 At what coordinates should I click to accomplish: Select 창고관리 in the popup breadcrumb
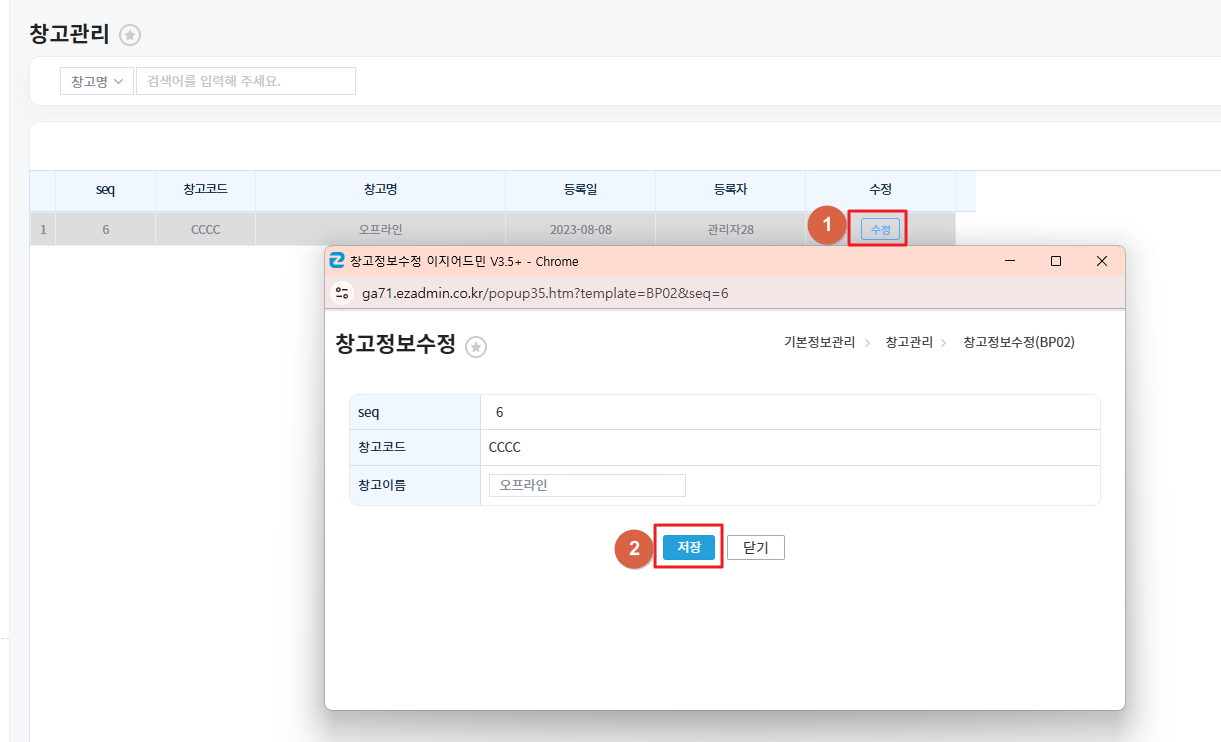click(909, 342)
